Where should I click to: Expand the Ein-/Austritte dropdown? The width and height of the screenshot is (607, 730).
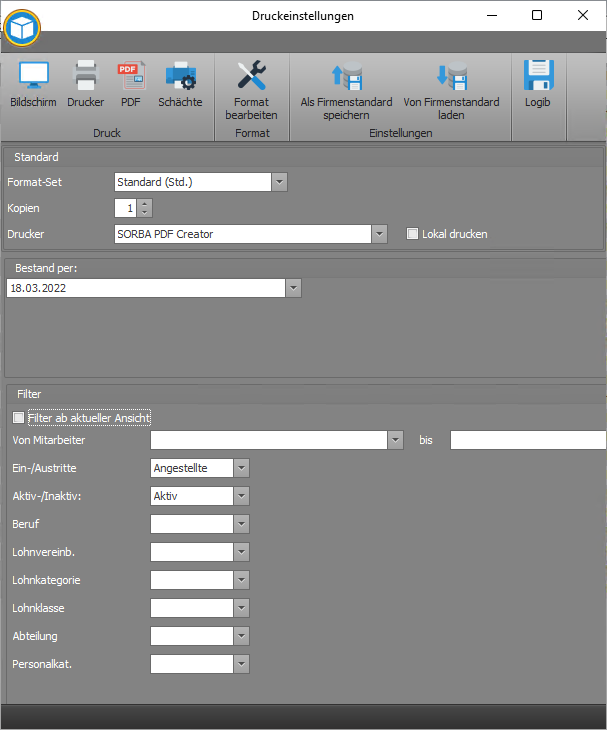(x=241, y=468)
